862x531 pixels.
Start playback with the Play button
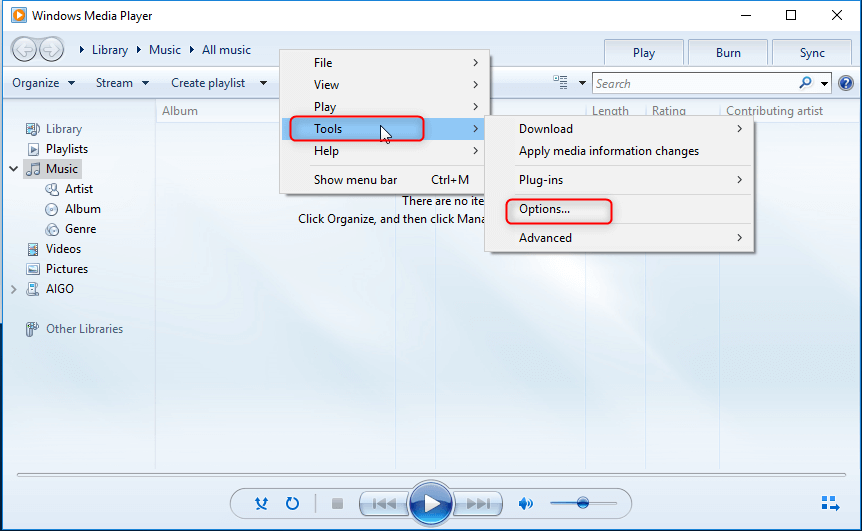point(430,503)
